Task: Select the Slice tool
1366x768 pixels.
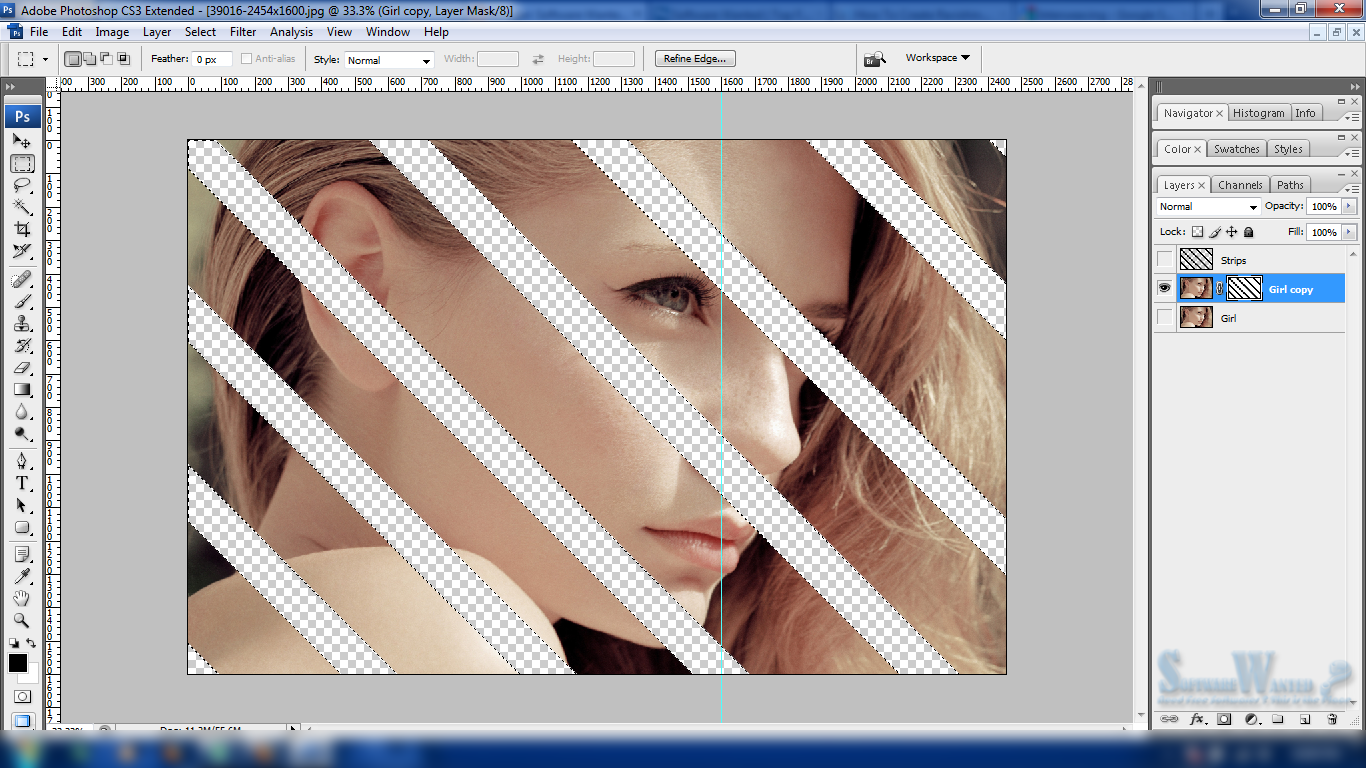Action: click(22, 251)
